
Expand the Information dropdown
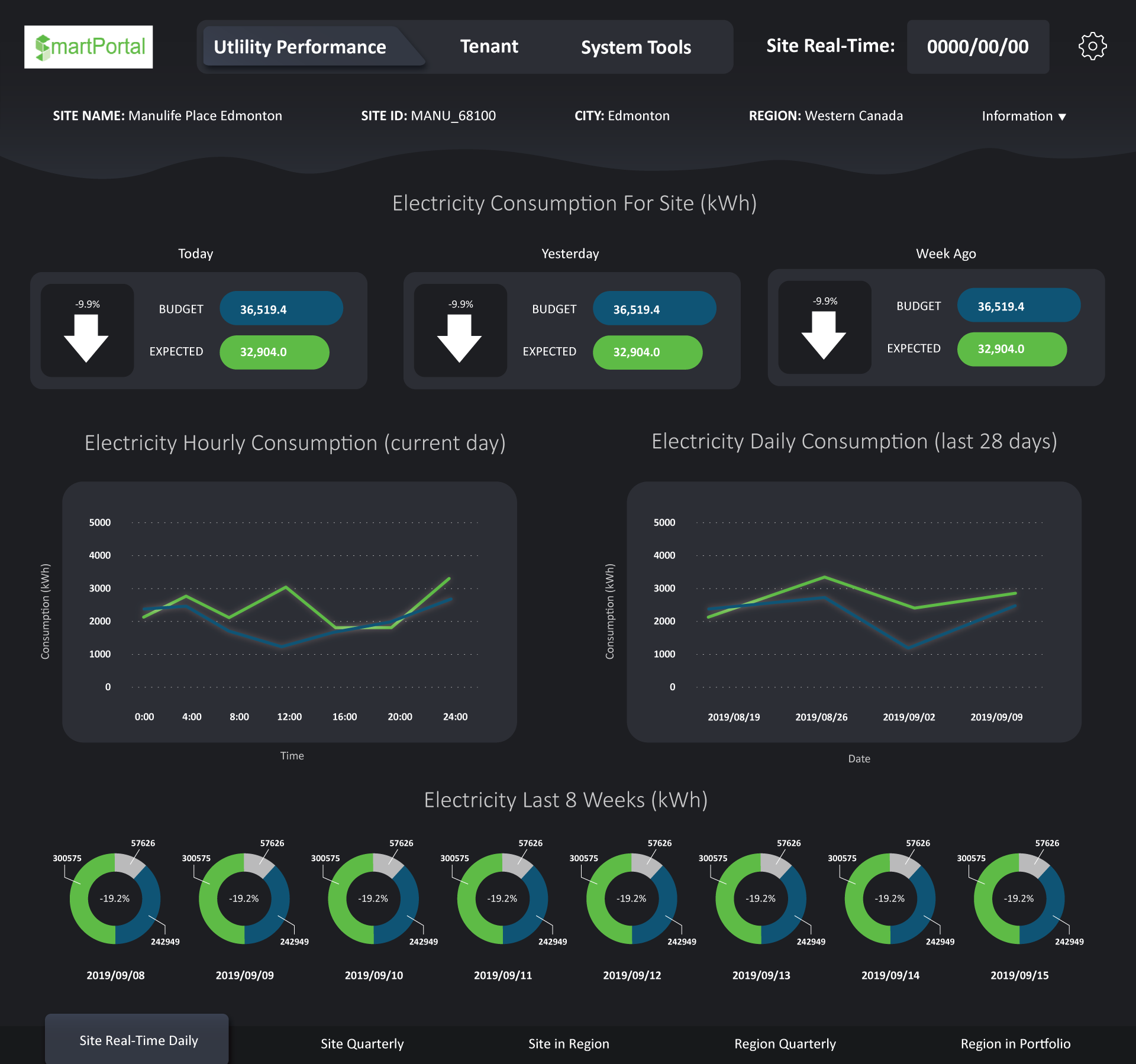tap(1024, 116)
